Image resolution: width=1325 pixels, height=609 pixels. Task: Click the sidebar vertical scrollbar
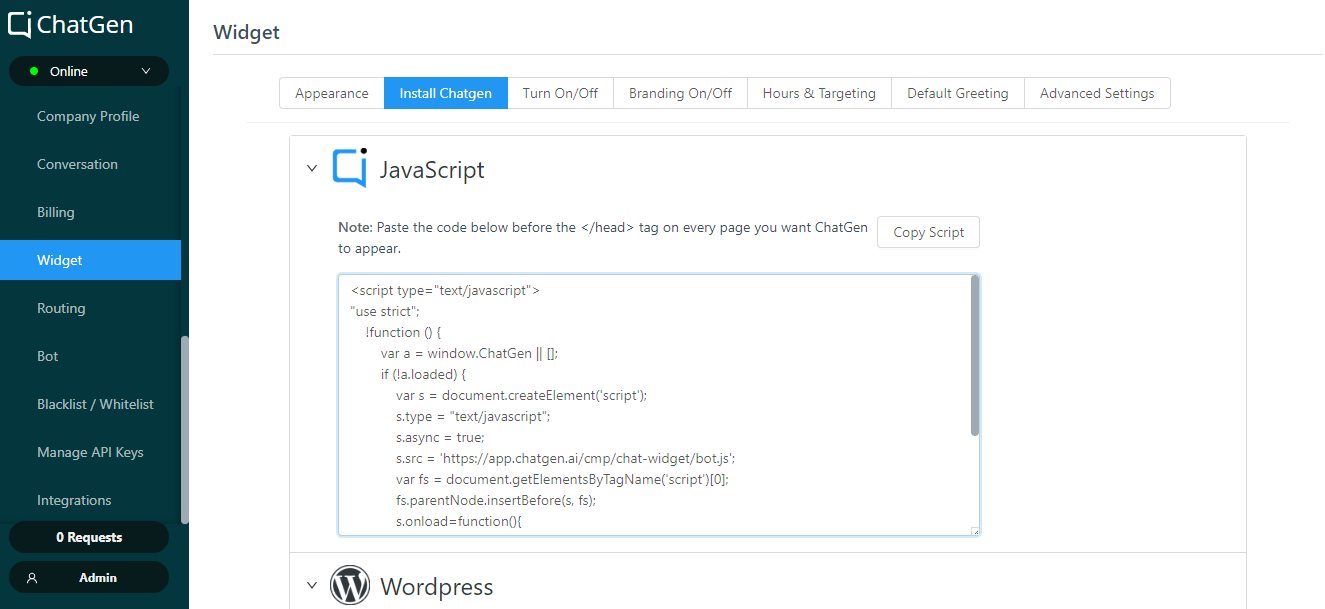point(184,430)
